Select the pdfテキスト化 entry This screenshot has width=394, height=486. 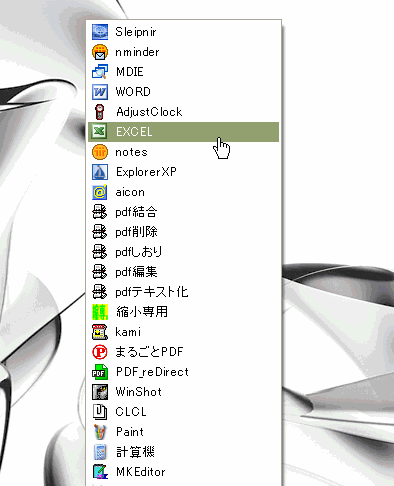[x=183, y=292]
